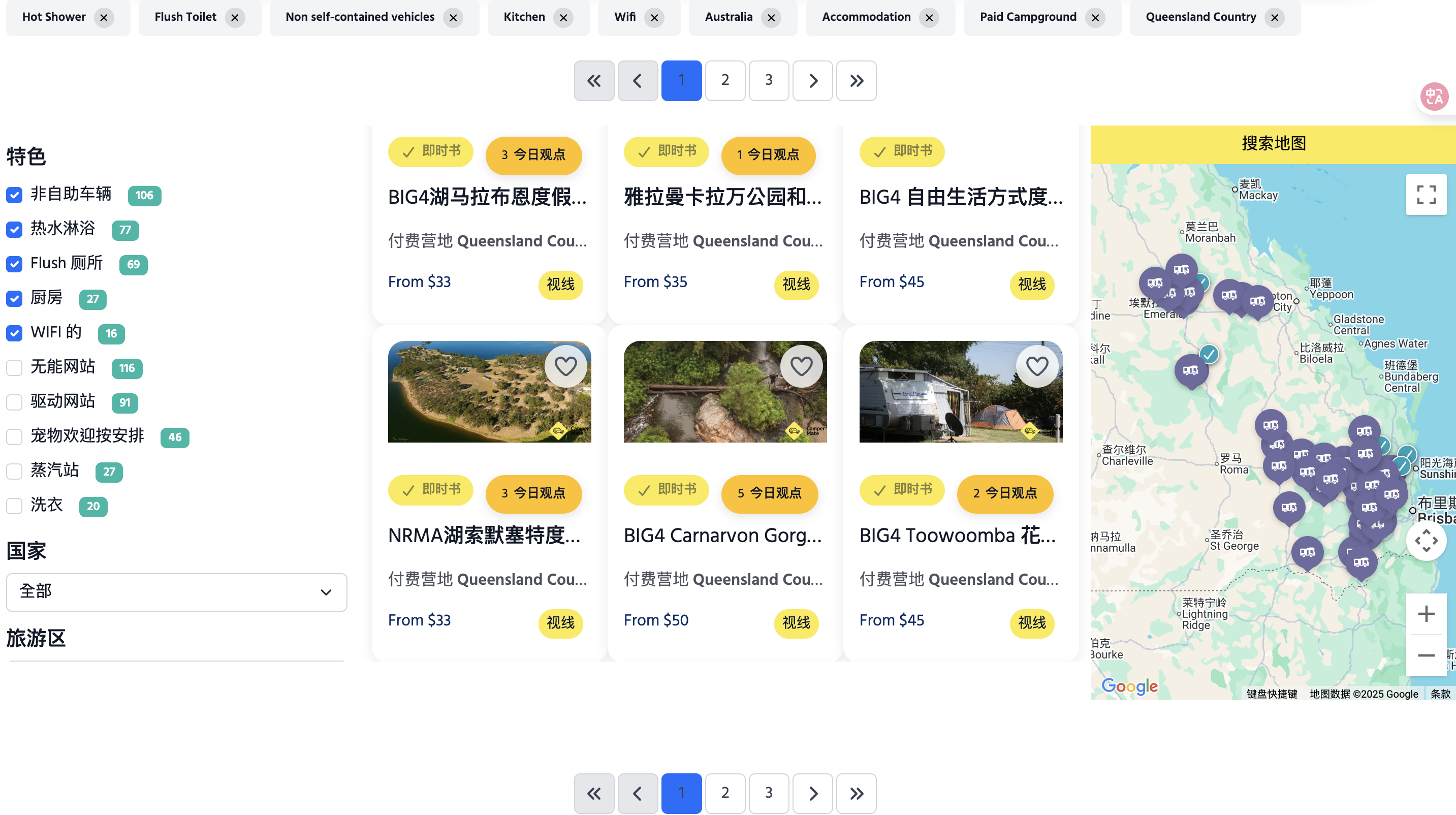Remove the Kitchen filter chip

click(563, 17)
